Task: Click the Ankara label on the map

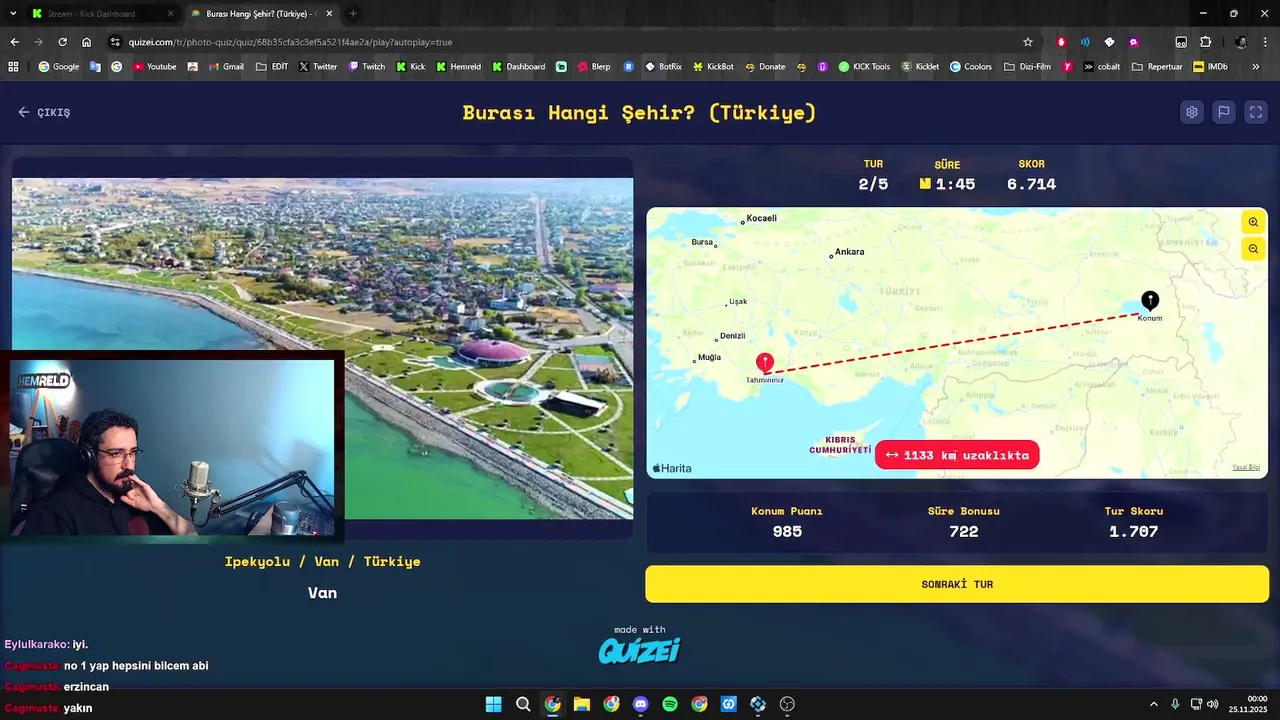Action: tap(849, 252)
